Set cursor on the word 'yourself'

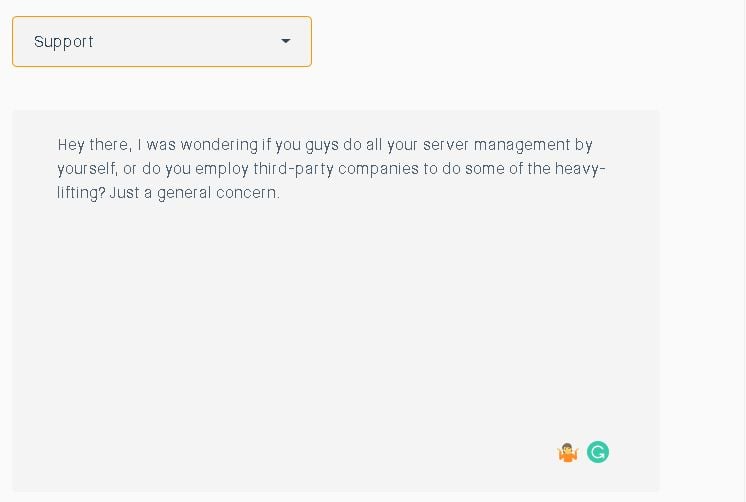tap(87, 169)
